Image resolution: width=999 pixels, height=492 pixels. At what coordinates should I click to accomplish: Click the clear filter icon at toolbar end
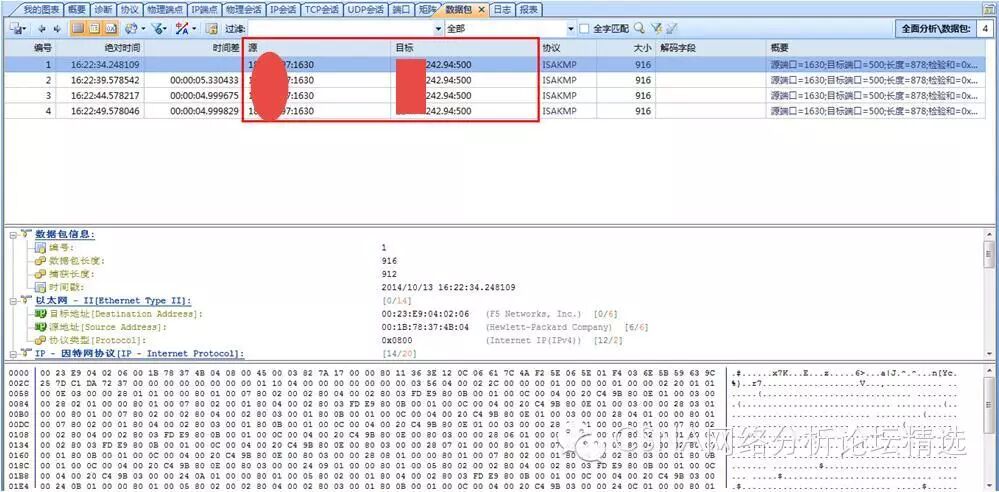coord(672,29)
